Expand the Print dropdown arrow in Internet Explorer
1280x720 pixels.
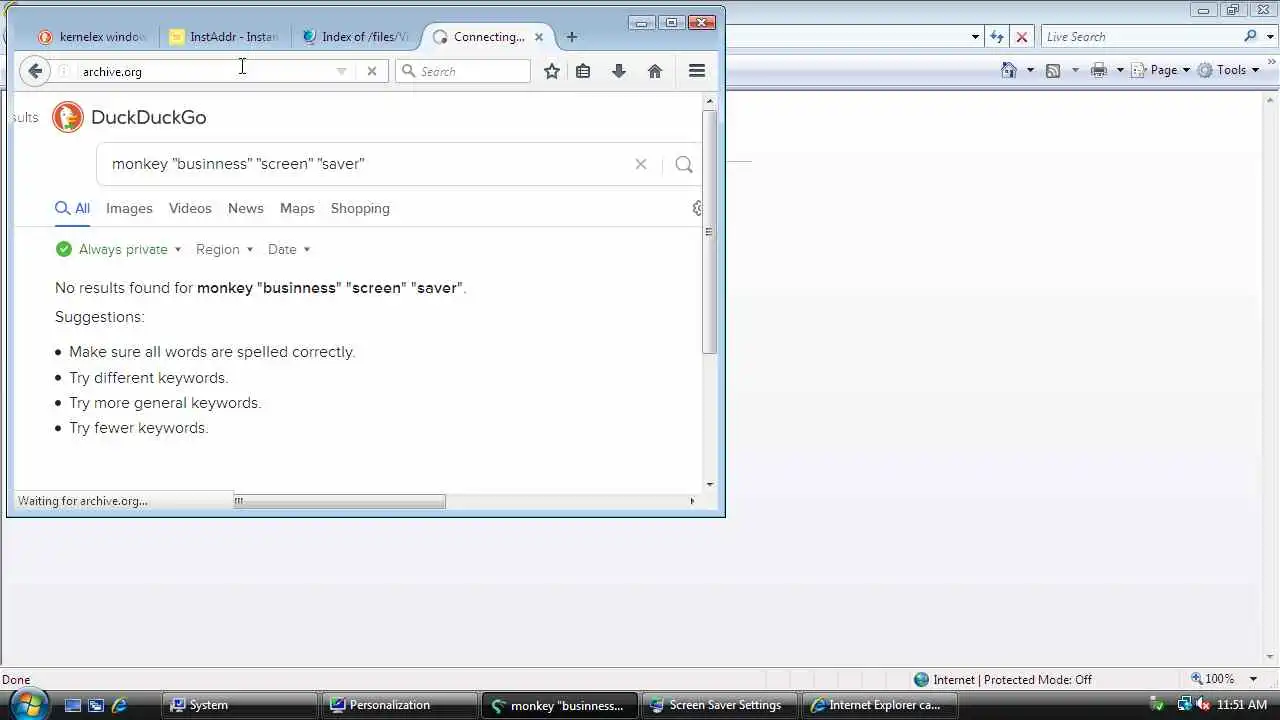1120,70
